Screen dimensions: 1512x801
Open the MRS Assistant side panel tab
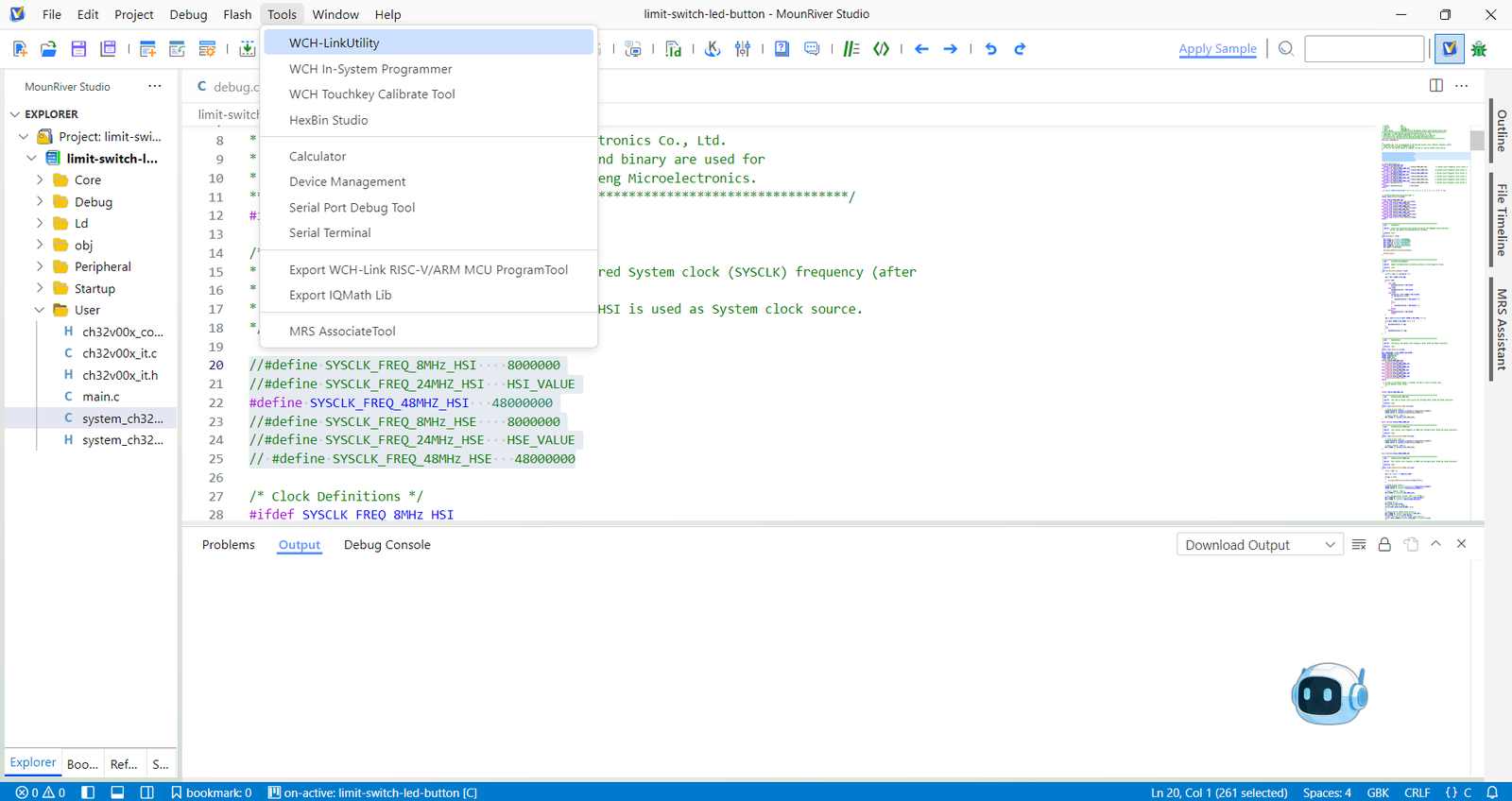(x=1501, y=329)
